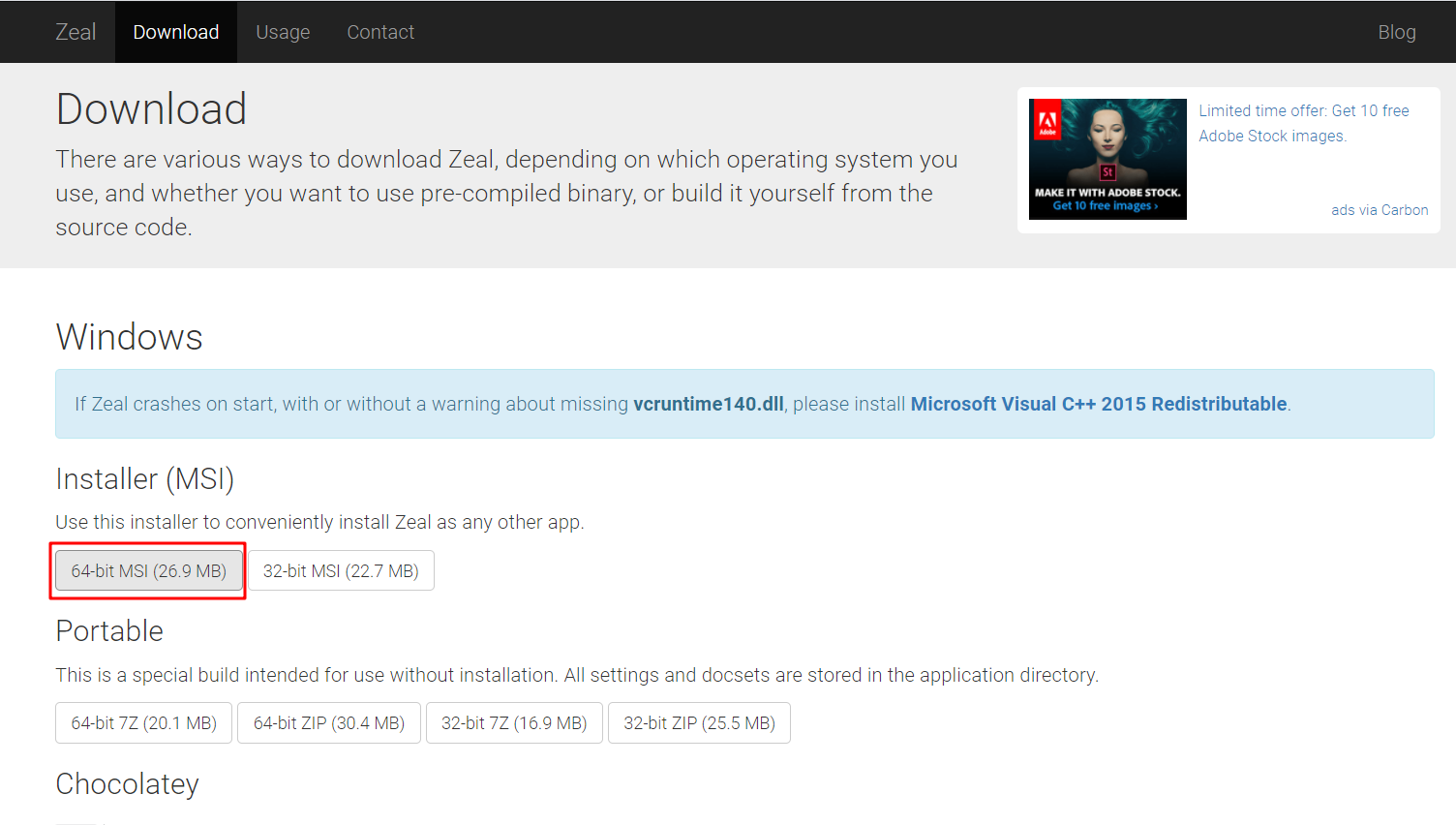
Task: Download the 32-bit 7Z (16.9 MB) portable
Action: click(x=514, y=723)
